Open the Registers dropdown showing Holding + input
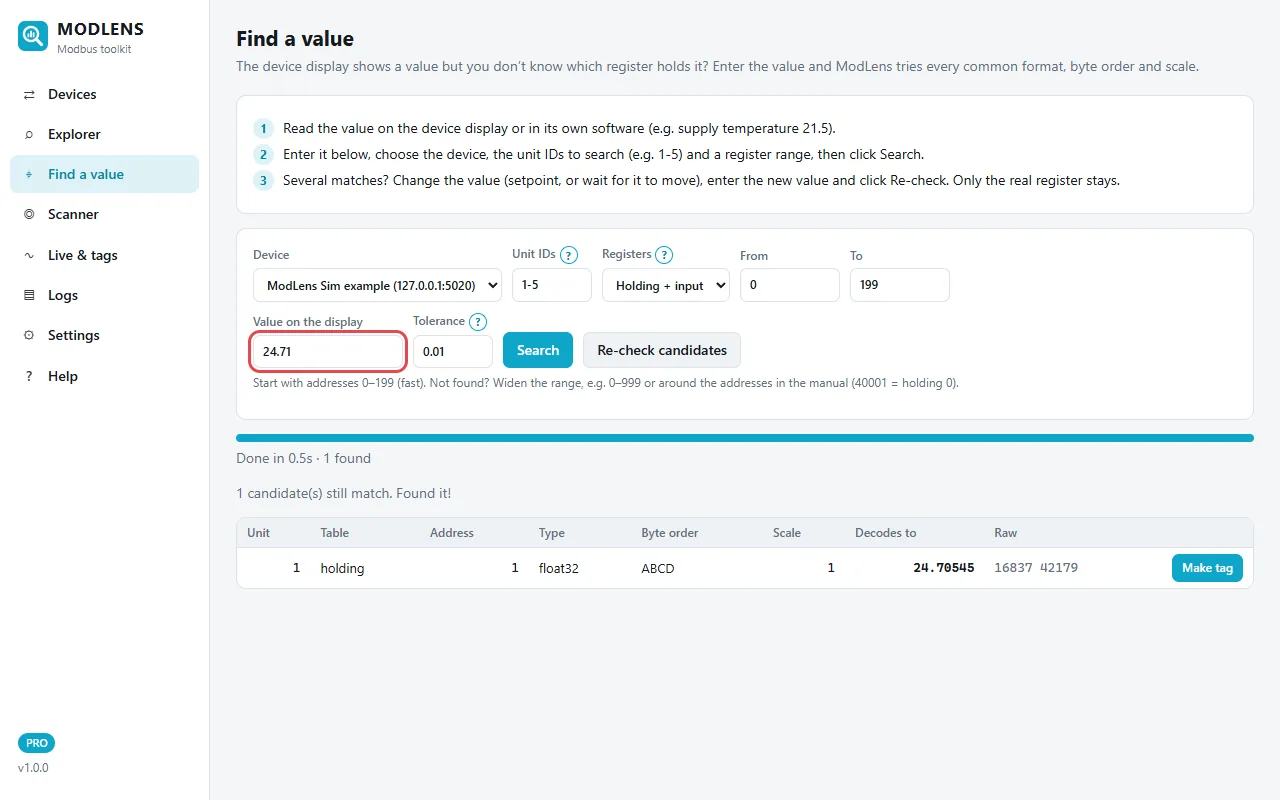This screenshot has width=1280, height=800. [666, 285]
